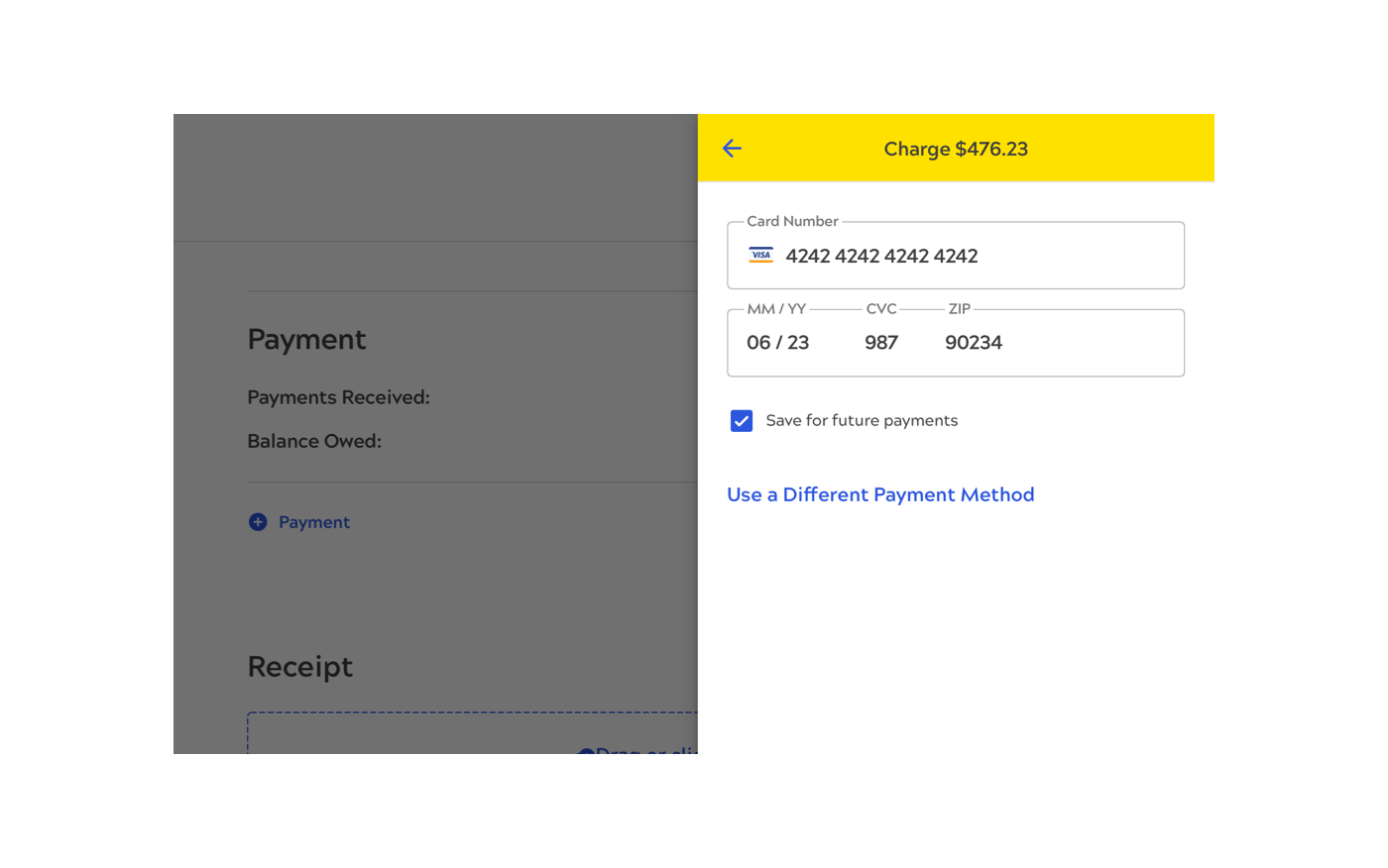The width and height of the screenshot is (1388, 868).
Task: Click the Card Number field label
Action: click(x=792, y=221)
